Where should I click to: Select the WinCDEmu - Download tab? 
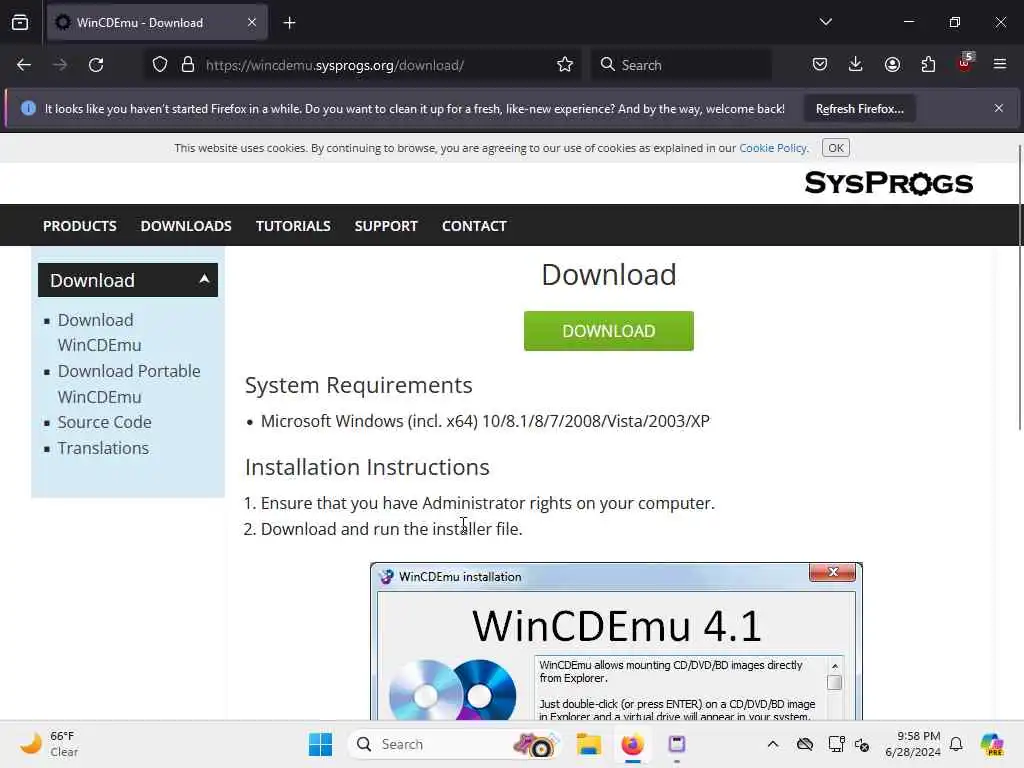click(x=157, y=23)
